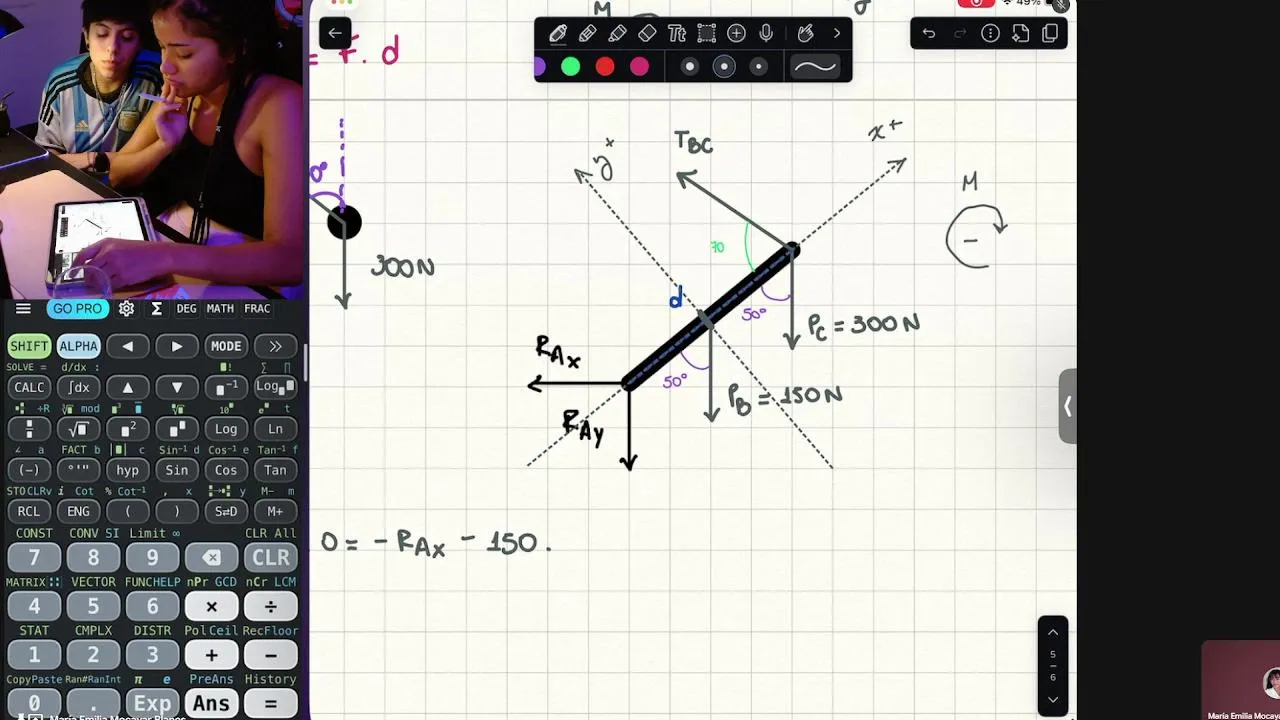Move cursor left with calculator arrow
This screenshot has width=1280, height=720.
tap(127, 346)
